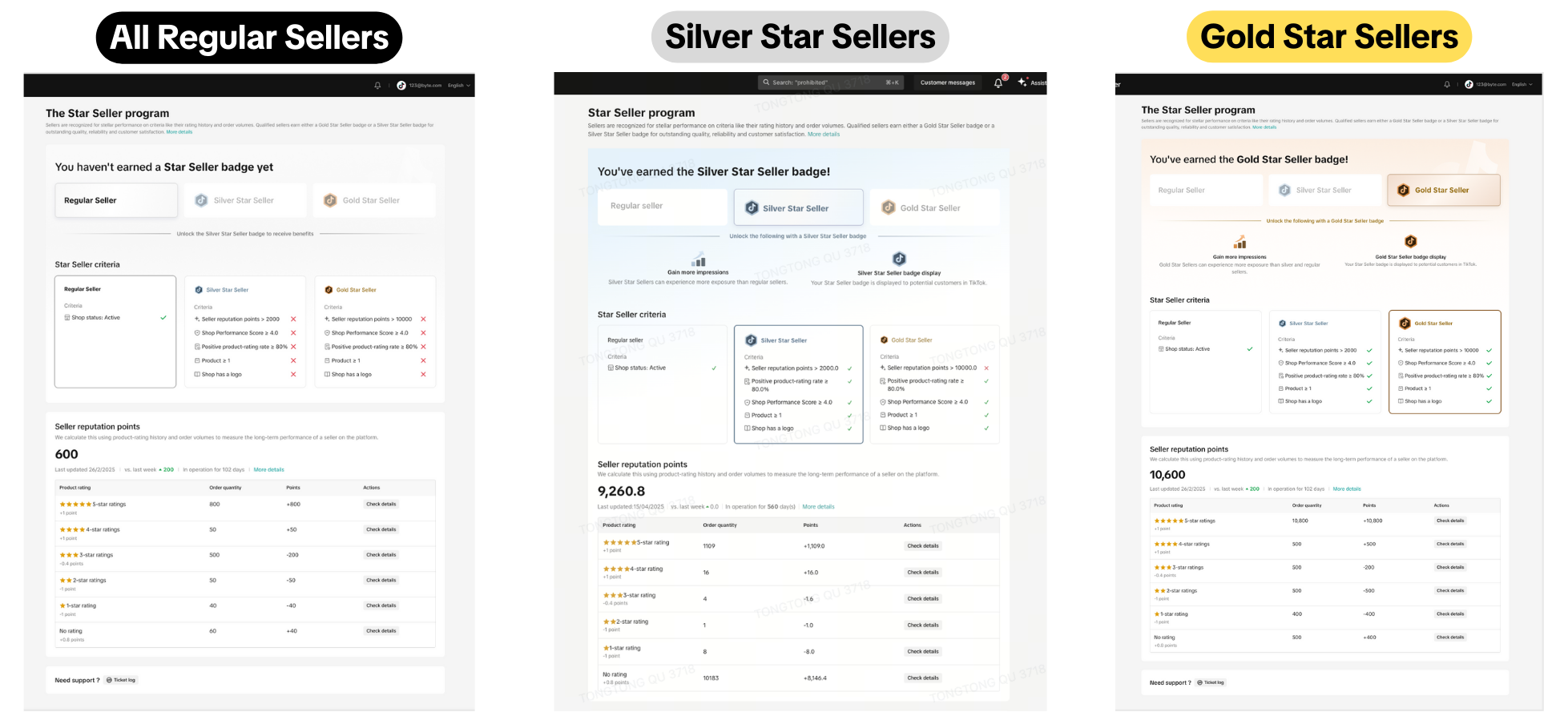Click the Ticket log icon in Regular Sellers panel
The height and width of the screenshot is (712, 1568).
(109, 680)
